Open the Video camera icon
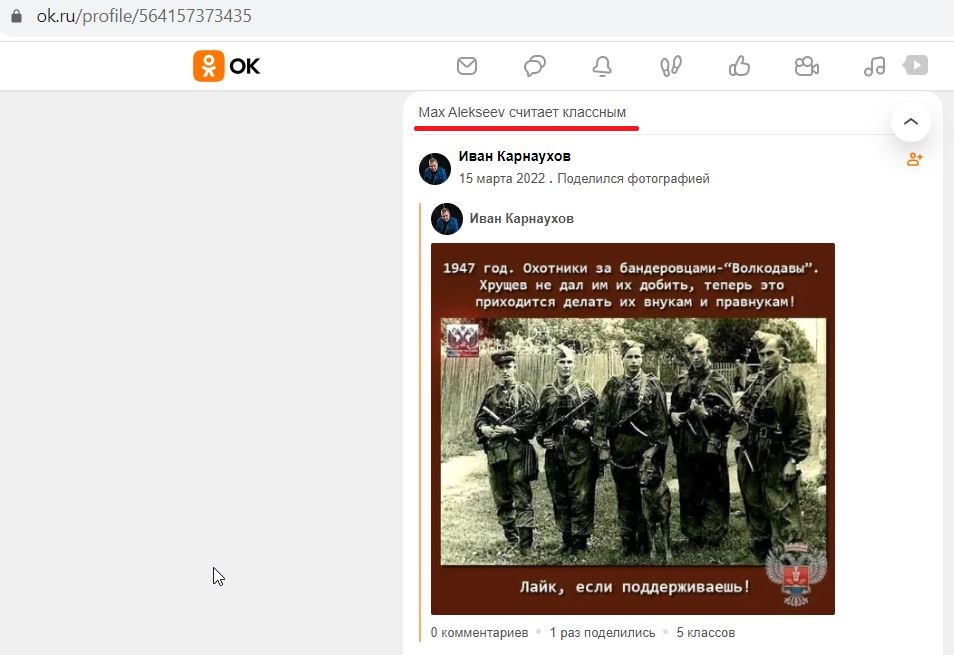 click(807, 66)
